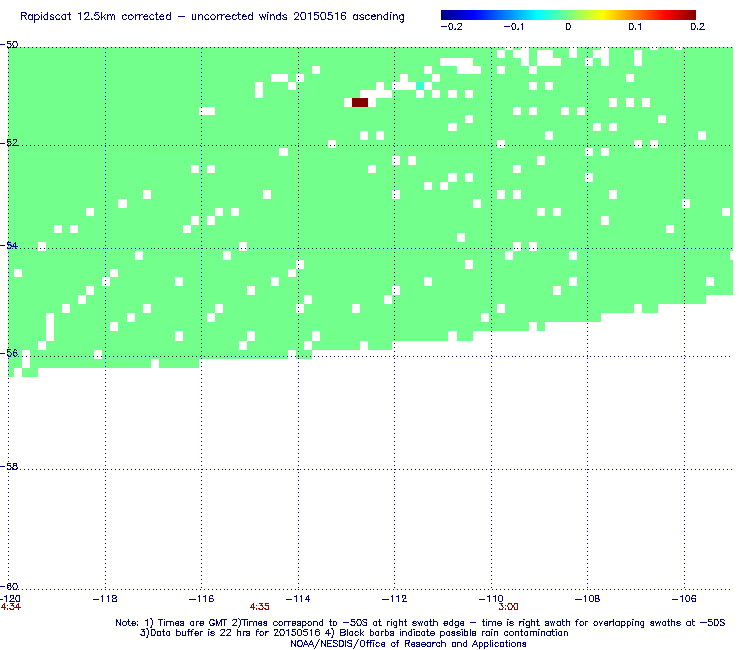
Task: Click the longitude label '-112'
Action: 394,599
